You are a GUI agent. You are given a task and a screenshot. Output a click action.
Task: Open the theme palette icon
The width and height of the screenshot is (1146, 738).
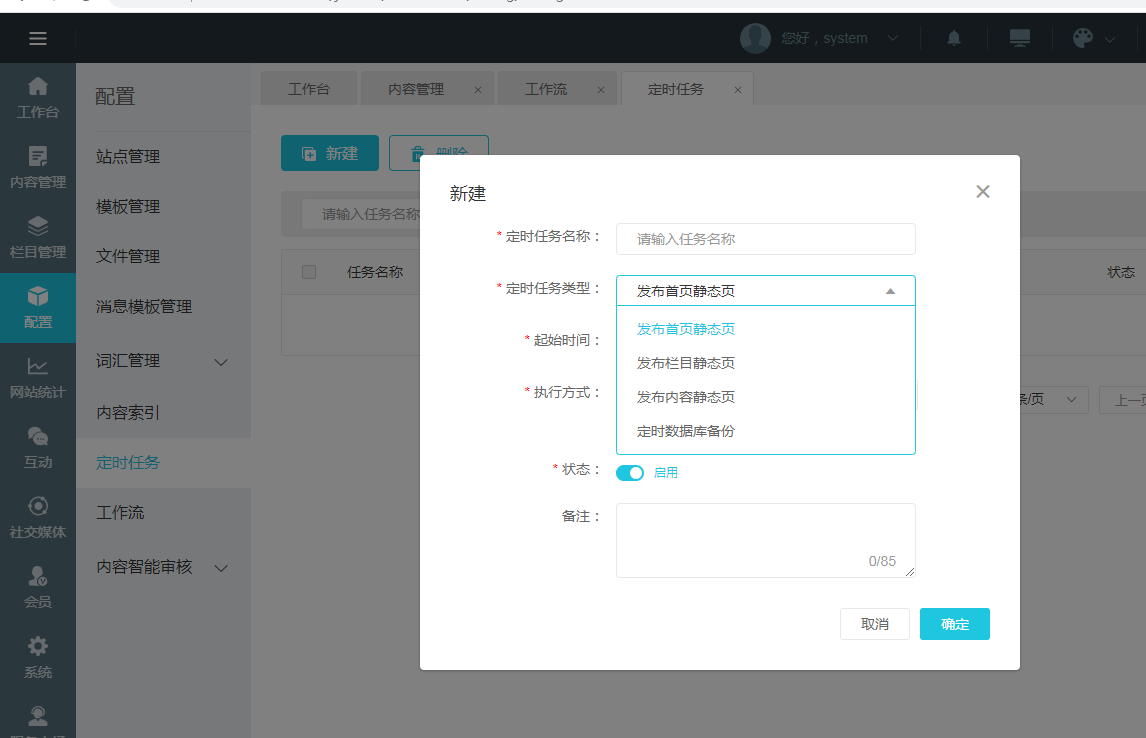(1083, 38)
